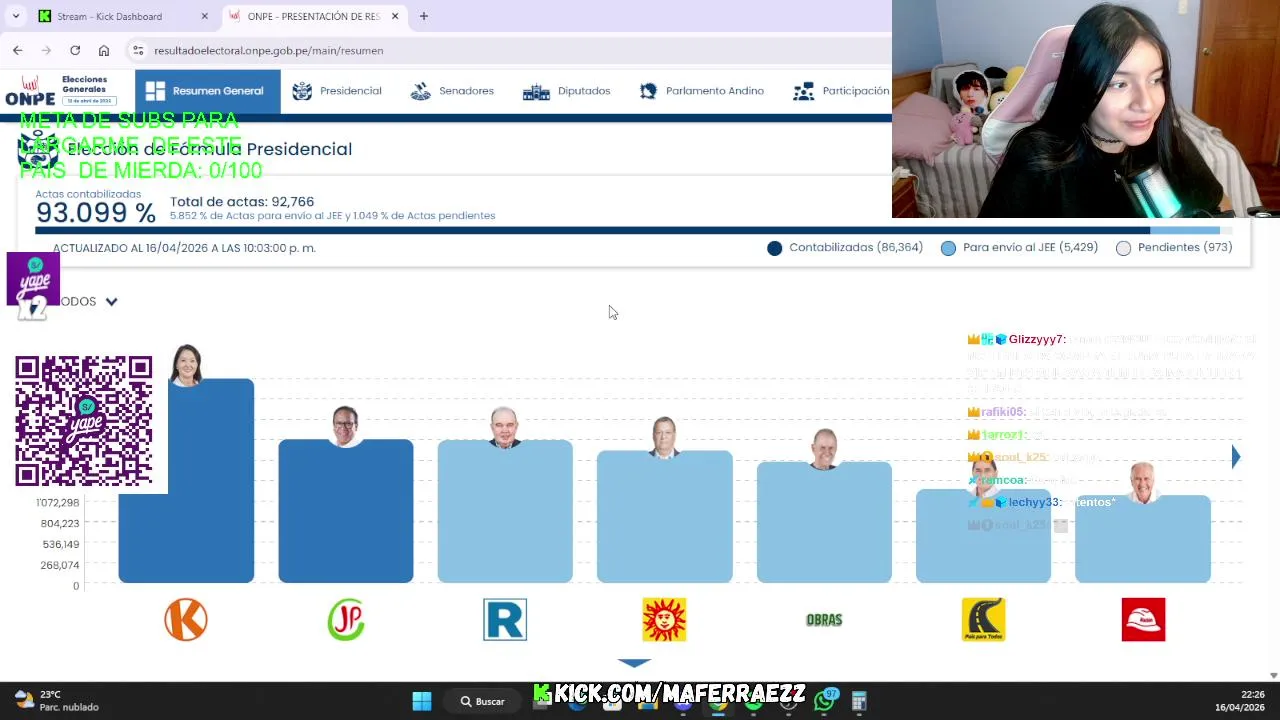Select the orange K party logo
The width and height of the screenshot is (1280, 720).
(186, 620)
